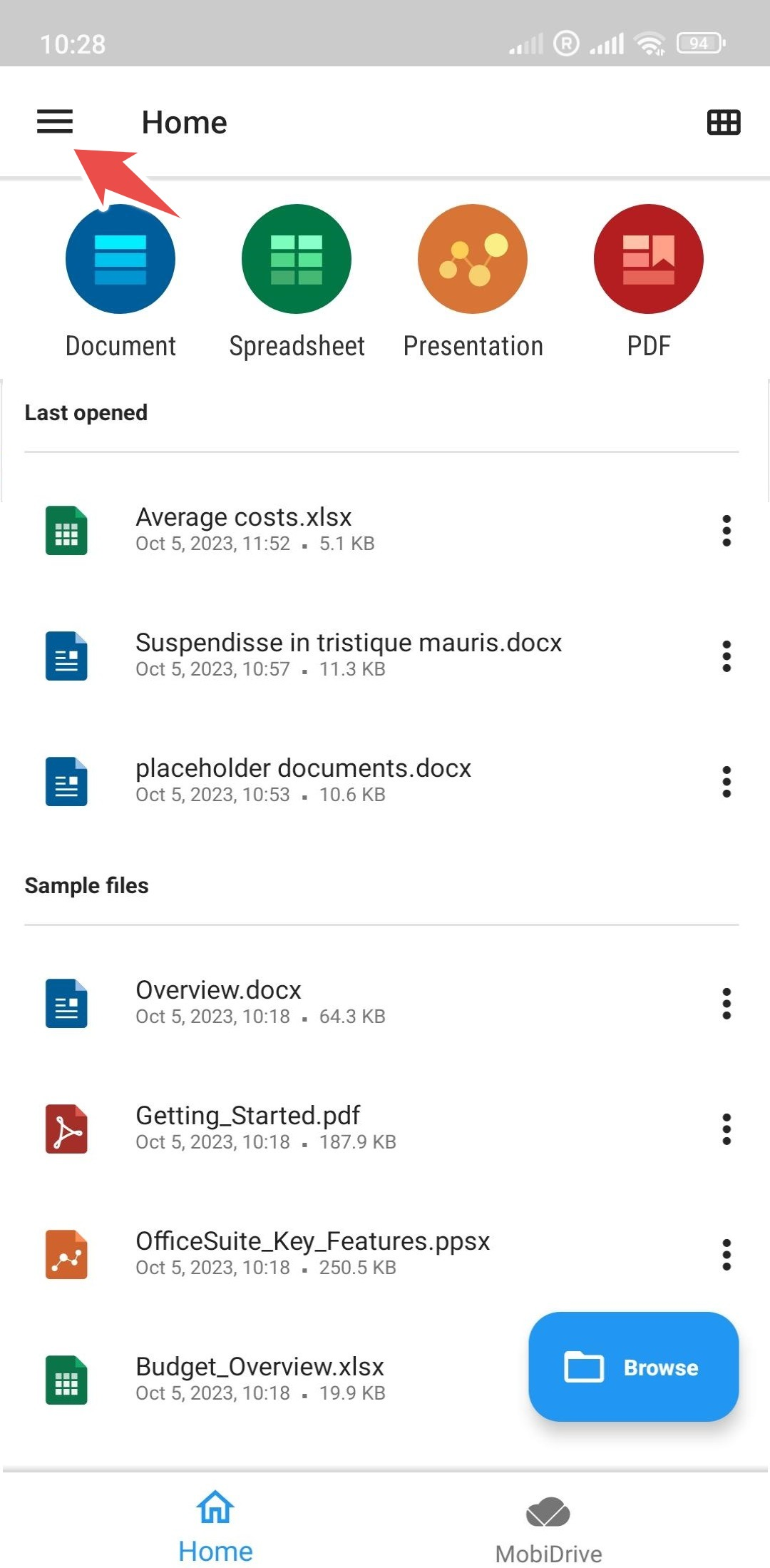
Task: Check the battery indicator in status bar
Action: [x=698, y=43]
